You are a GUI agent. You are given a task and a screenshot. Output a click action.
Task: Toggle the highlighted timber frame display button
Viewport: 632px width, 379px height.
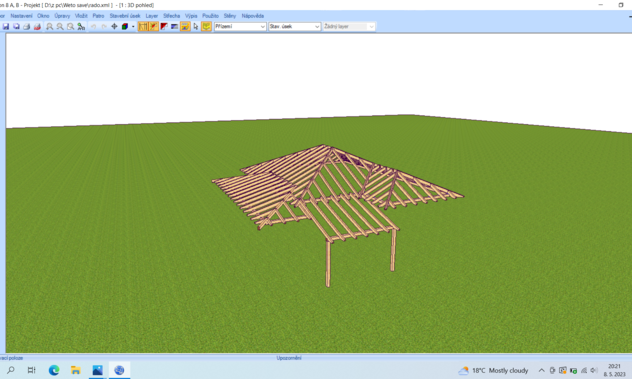(143, 27)
